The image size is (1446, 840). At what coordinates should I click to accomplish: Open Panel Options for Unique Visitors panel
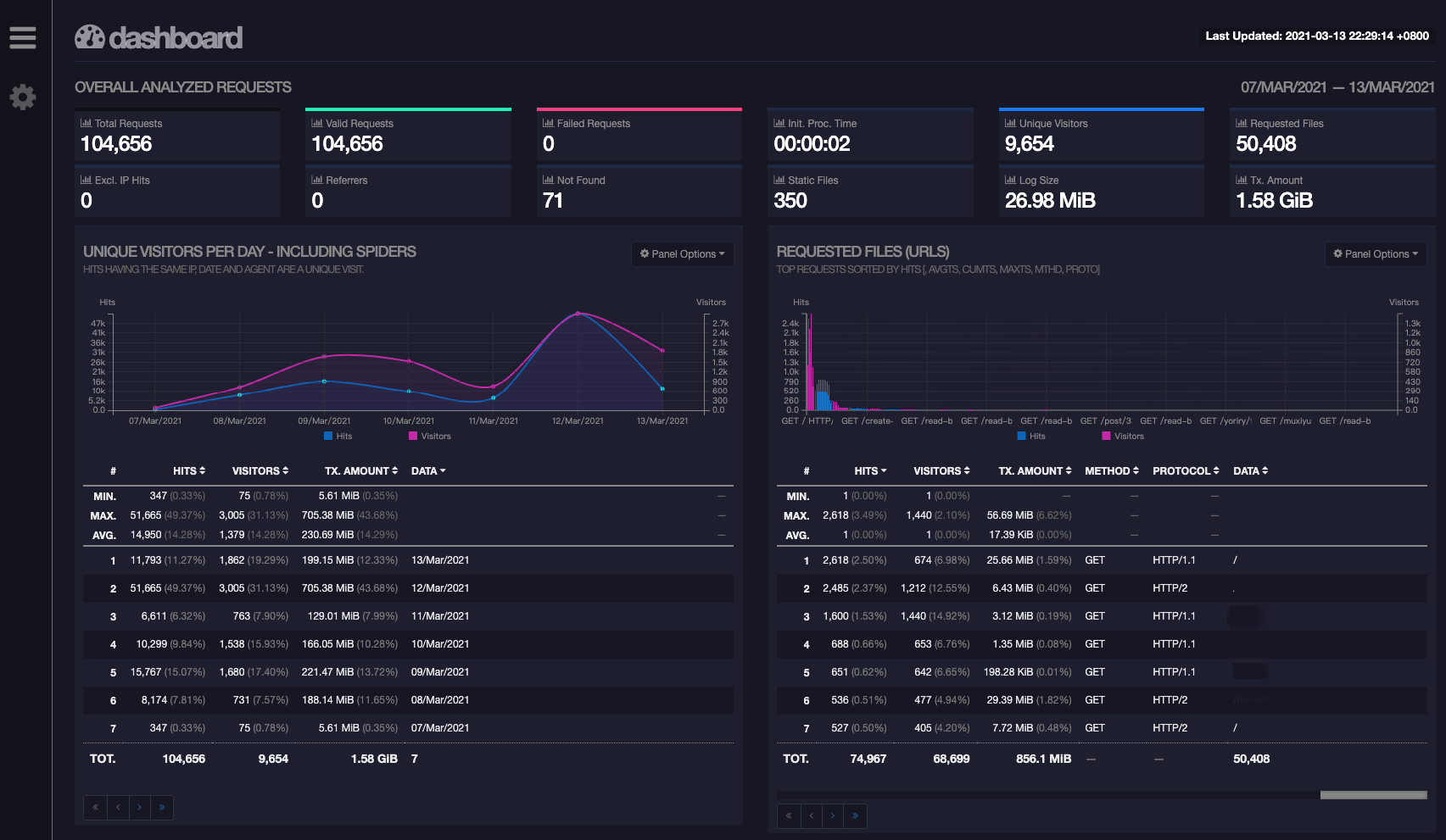coord(683,253)
